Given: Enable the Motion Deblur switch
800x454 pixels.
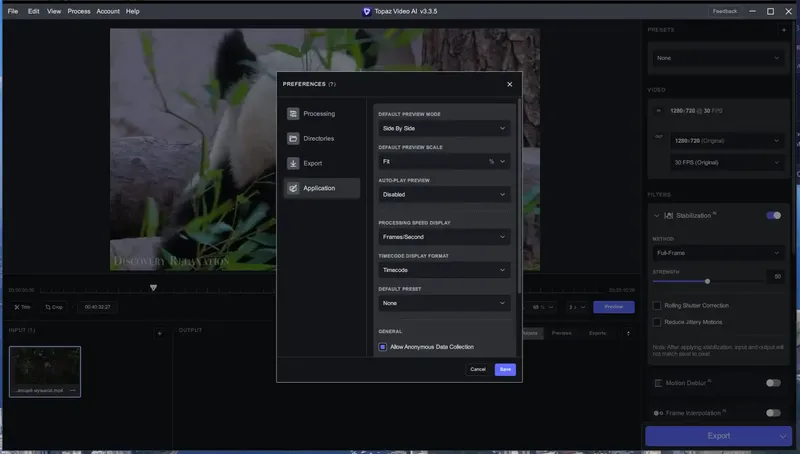Looking at the screenshot, I should click(773, 383).
